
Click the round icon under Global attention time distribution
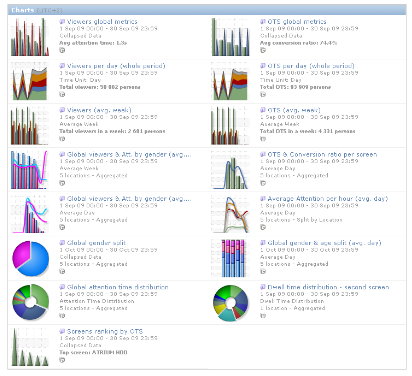pyautogui.click(x=62, y=316)
